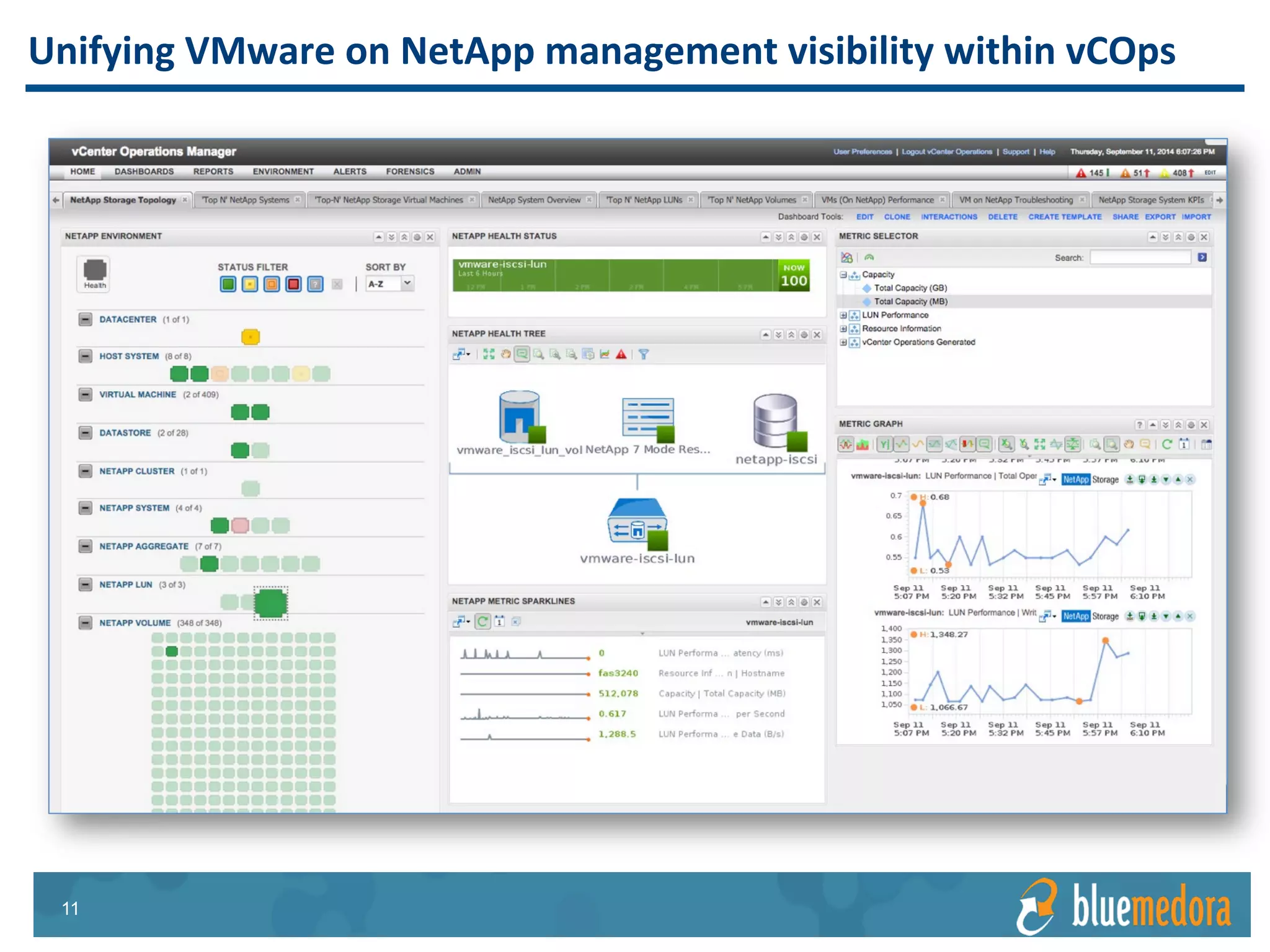Click the large selected NetApp LUN square
Image resolution: width=1270 pixels, height=952 pixels.
click(x=270, y=603)
